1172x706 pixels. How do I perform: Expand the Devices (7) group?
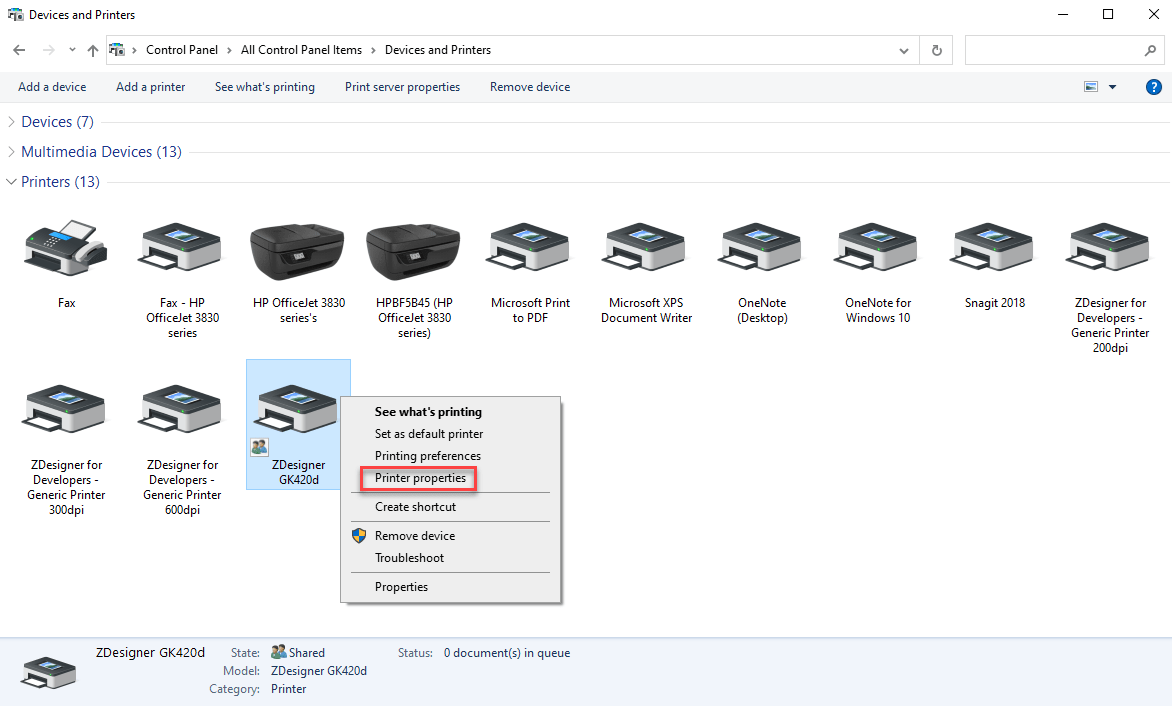coord(11,122)
